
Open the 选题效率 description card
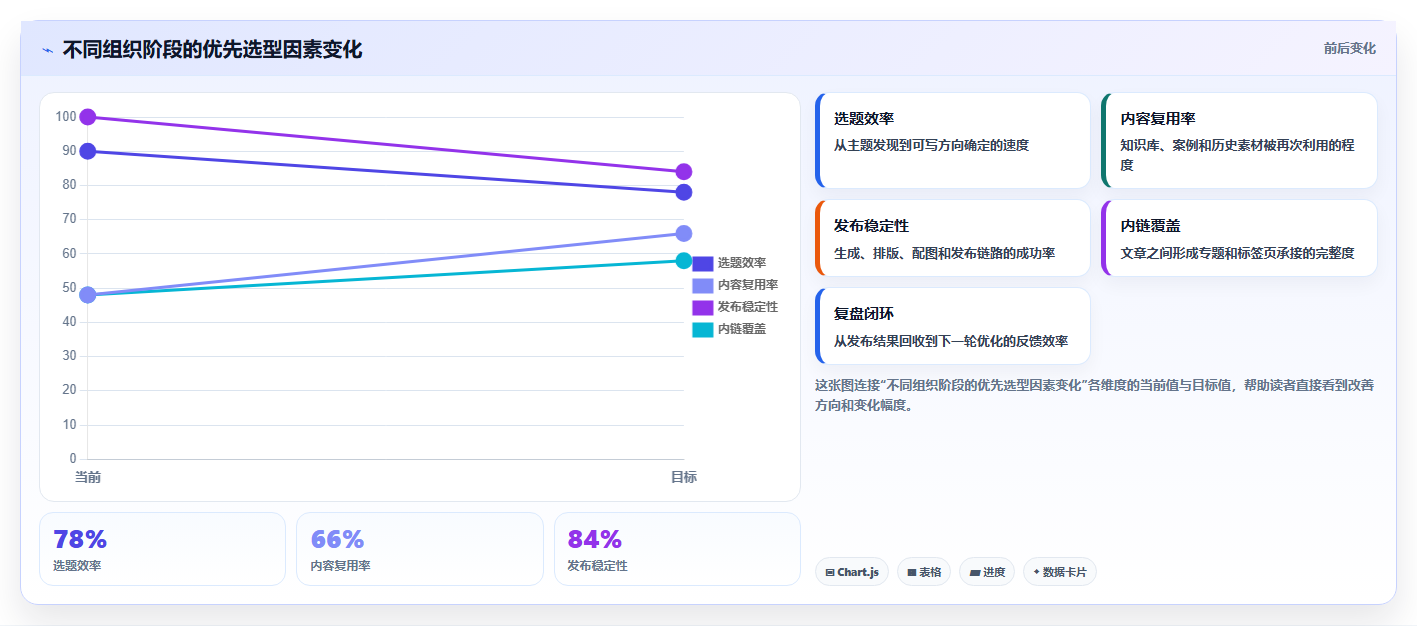click(x=953, y=140)
